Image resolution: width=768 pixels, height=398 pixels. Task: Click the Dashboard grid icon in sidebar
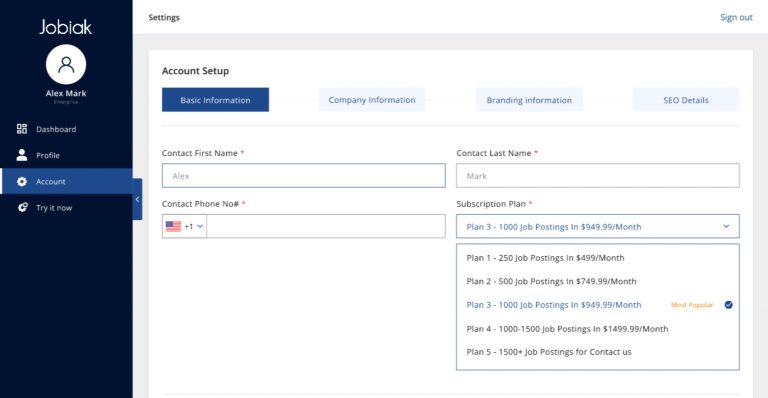click(22, 129)
